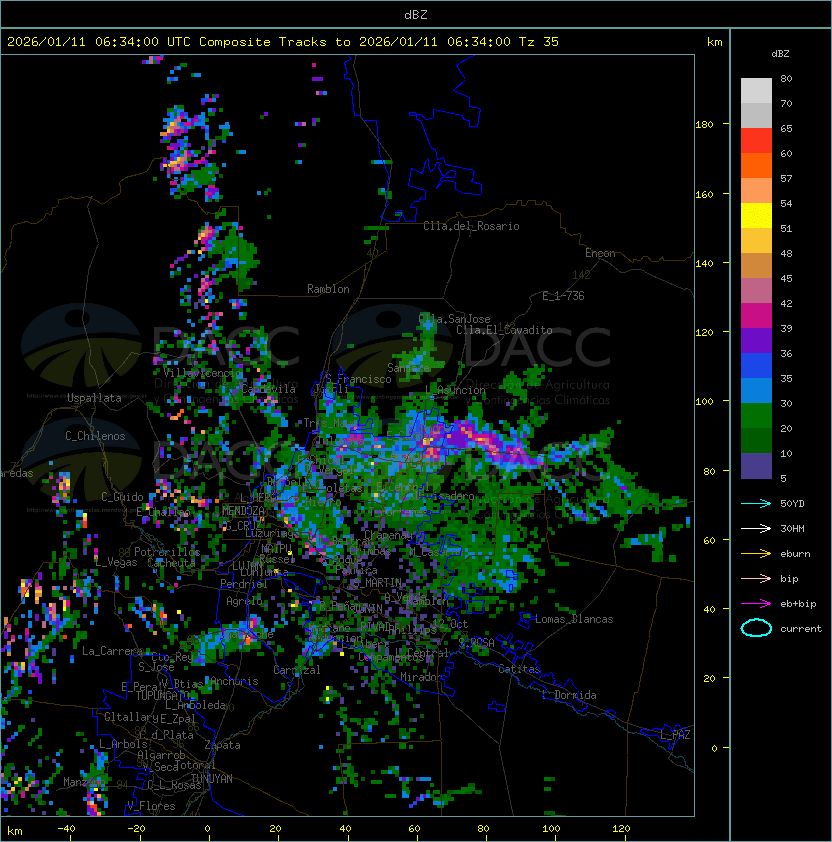Click the Carrizal label

pos(297,670)
